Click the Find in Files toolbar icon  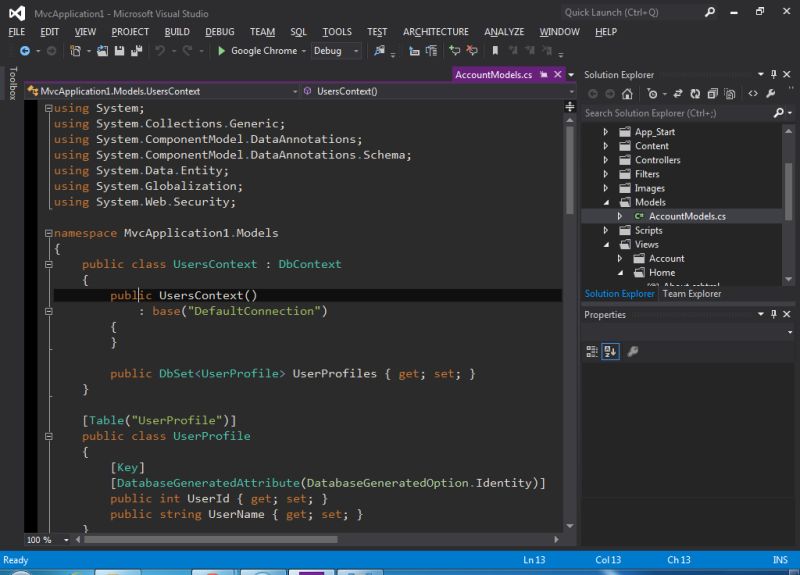click(x=379, y=51)
